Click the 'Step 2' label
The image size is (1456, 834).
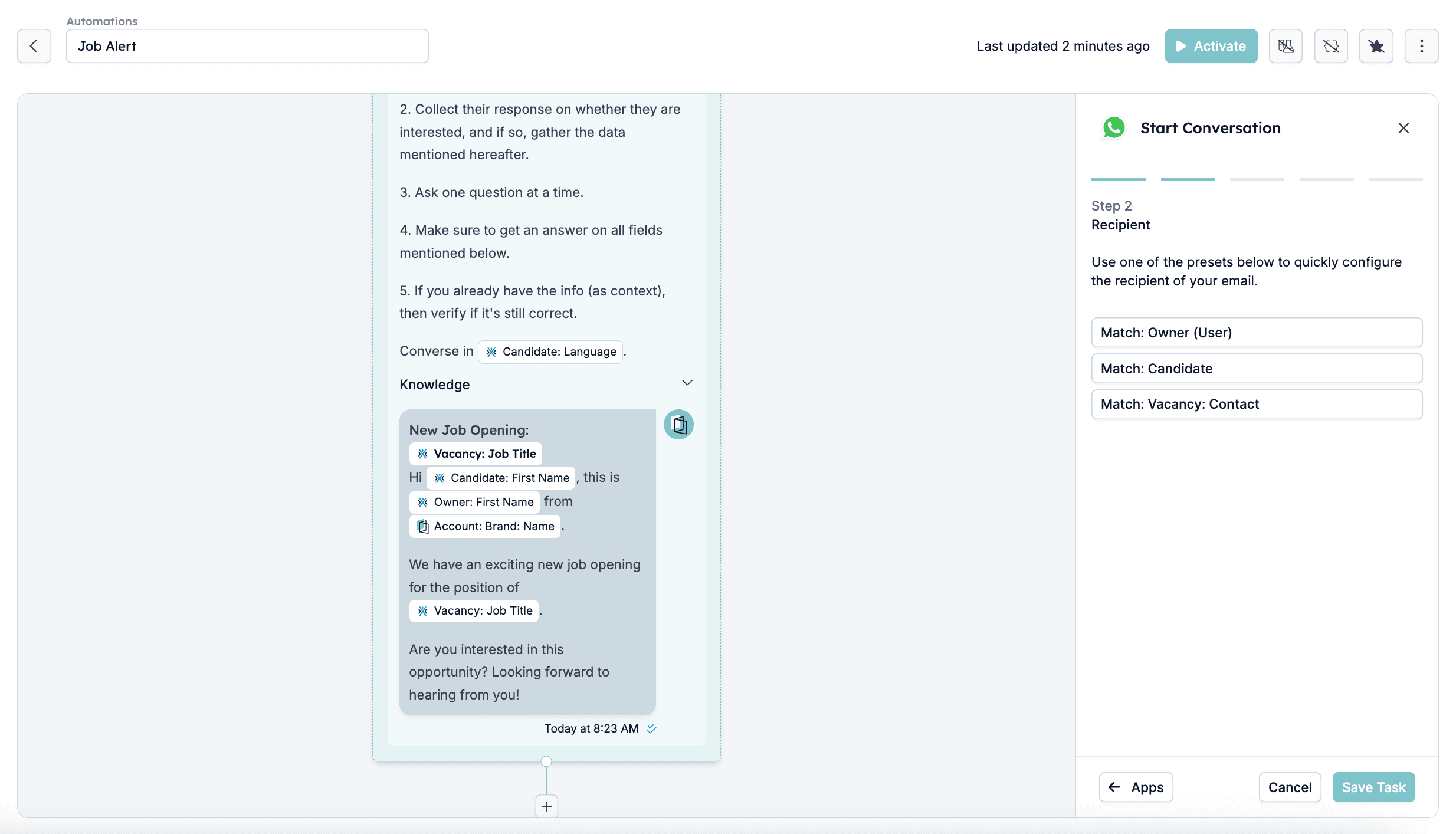click(x=1111, y=206)
